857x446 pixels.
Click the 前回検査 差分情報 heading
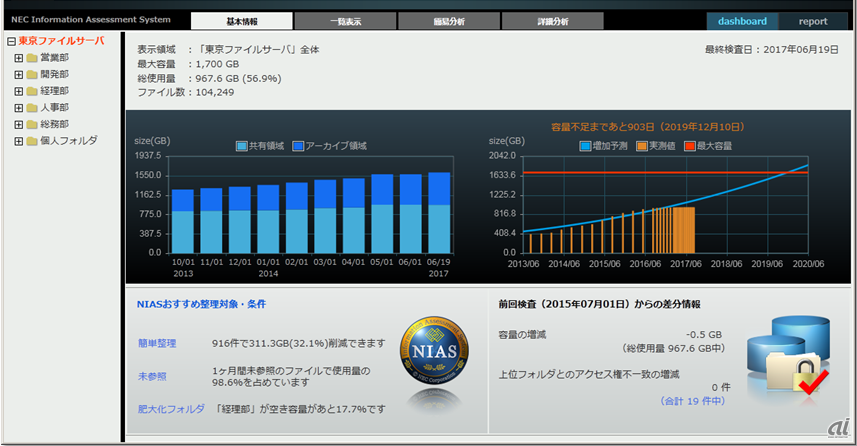click(x=599, y=304)
